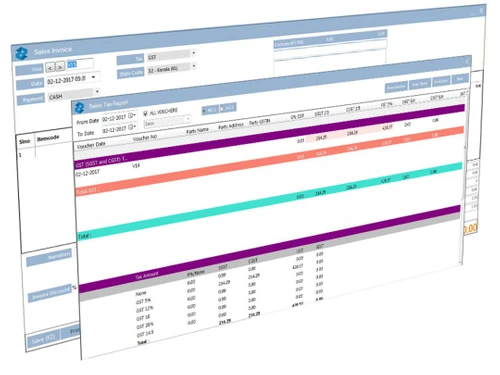500x375 pixels.
Task: Open the From Date calendar picker
Action: 132,115
